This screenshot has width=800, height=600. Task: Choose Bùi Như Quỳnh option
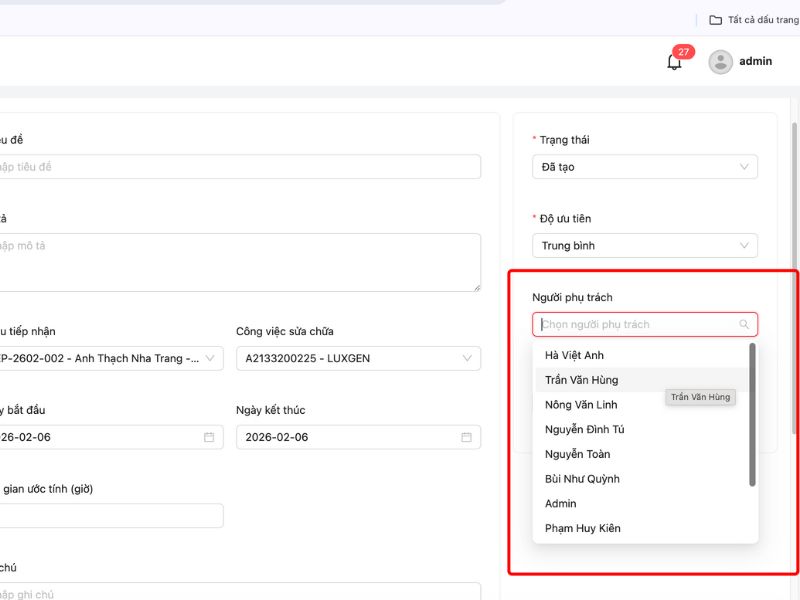582,479
